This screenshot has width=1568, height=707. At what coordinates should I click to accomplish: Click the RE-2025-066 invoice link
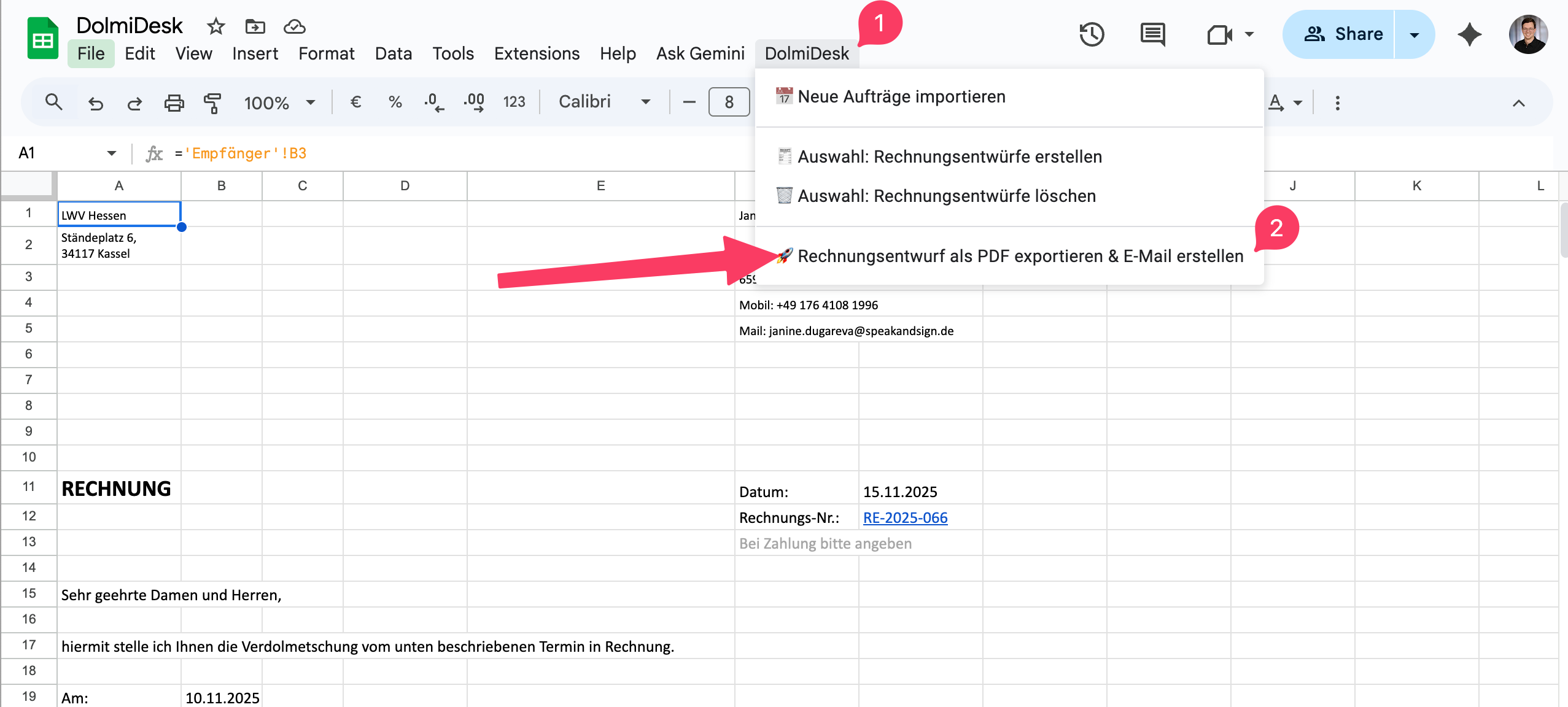pyautogui.click(x=905, y=517)
